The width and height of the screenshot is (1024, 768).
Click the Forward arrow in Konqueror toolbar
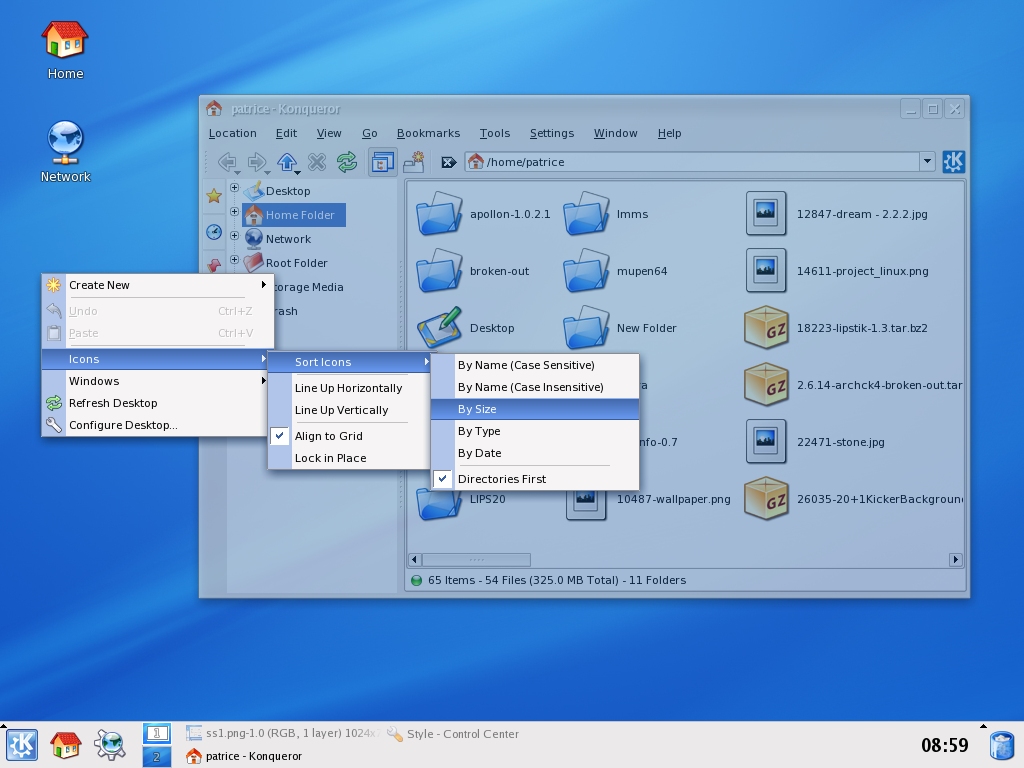point(257,161)
